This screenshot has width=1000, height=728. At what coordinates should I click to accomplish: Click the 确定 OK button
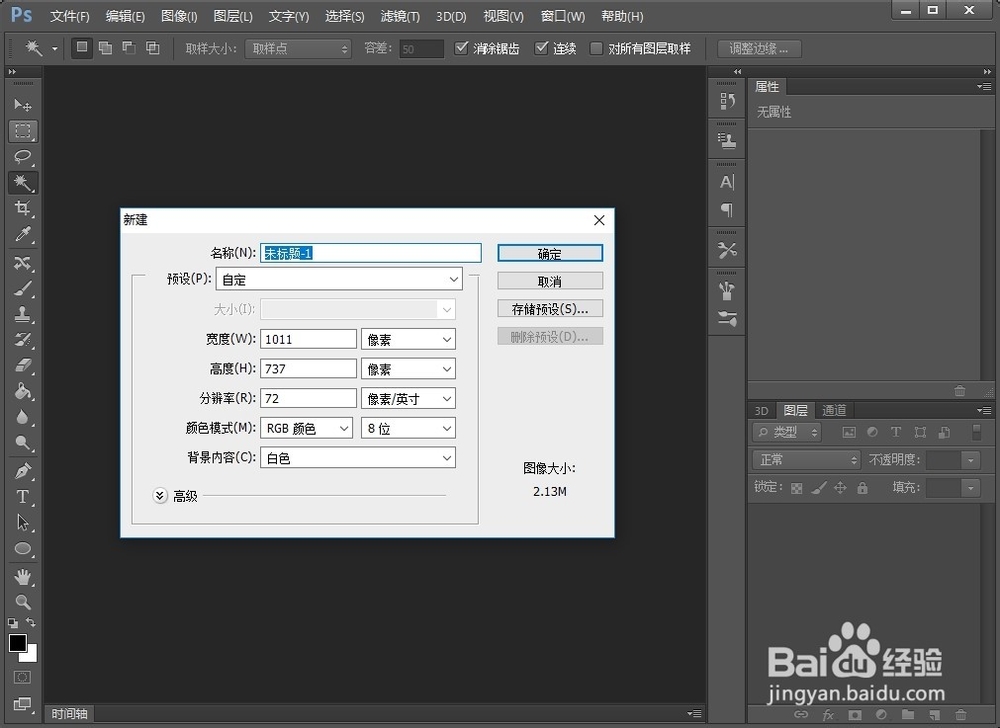click(550, 254)
